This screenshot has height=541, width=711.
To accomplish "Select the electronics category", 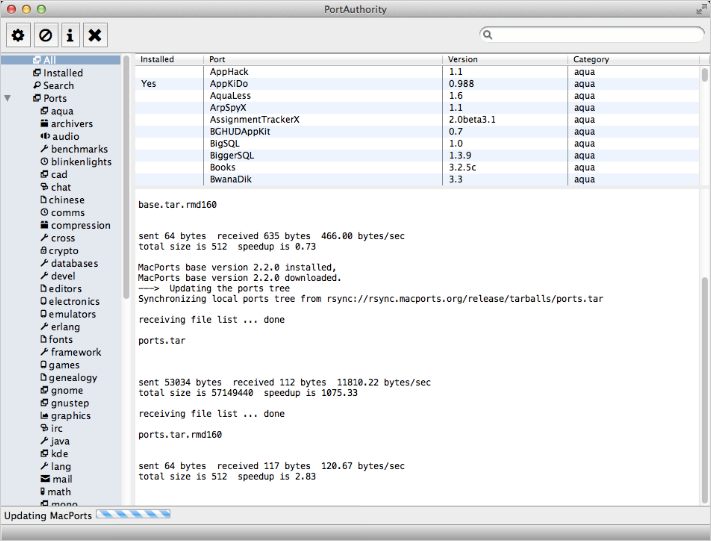I will point(70,301).
